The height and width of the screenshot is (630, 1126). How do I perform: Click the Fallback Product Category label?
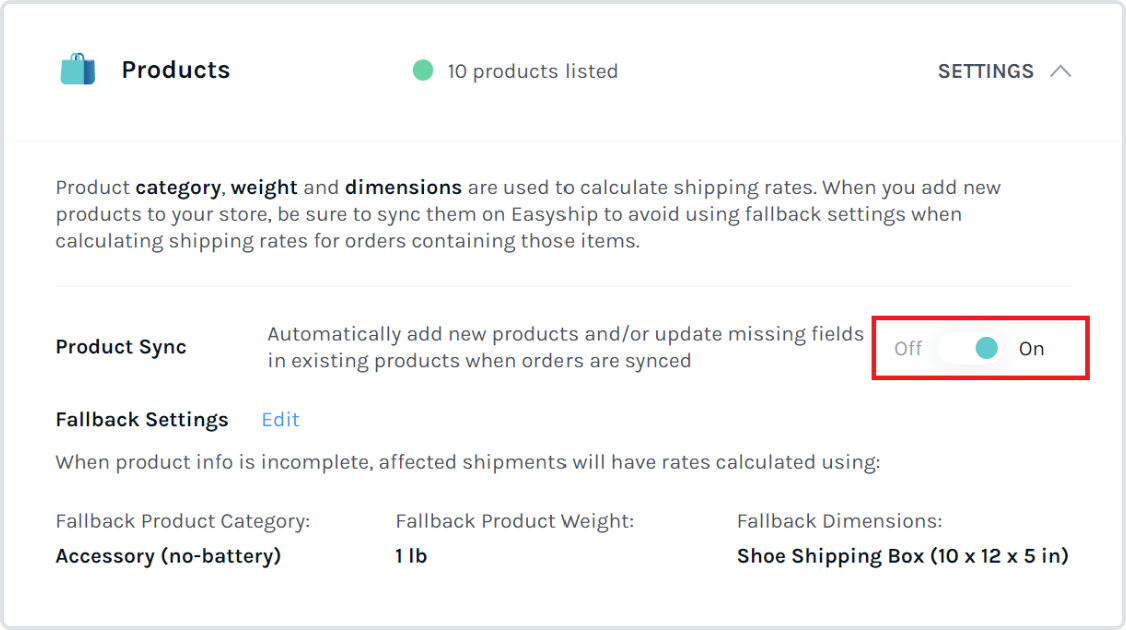(182, 521)
